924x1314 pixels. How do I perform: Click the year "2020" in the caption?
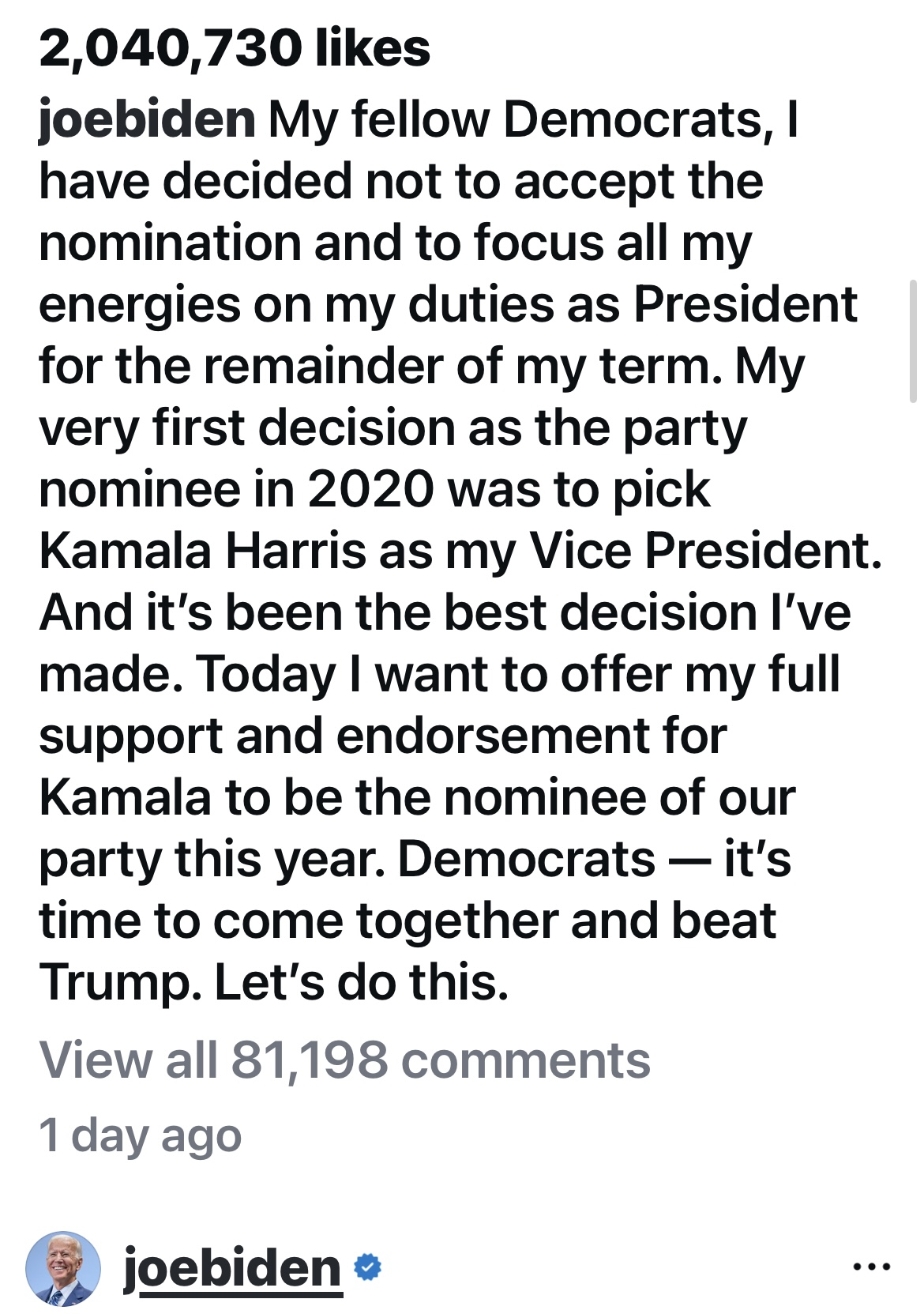tap(370, 489)
